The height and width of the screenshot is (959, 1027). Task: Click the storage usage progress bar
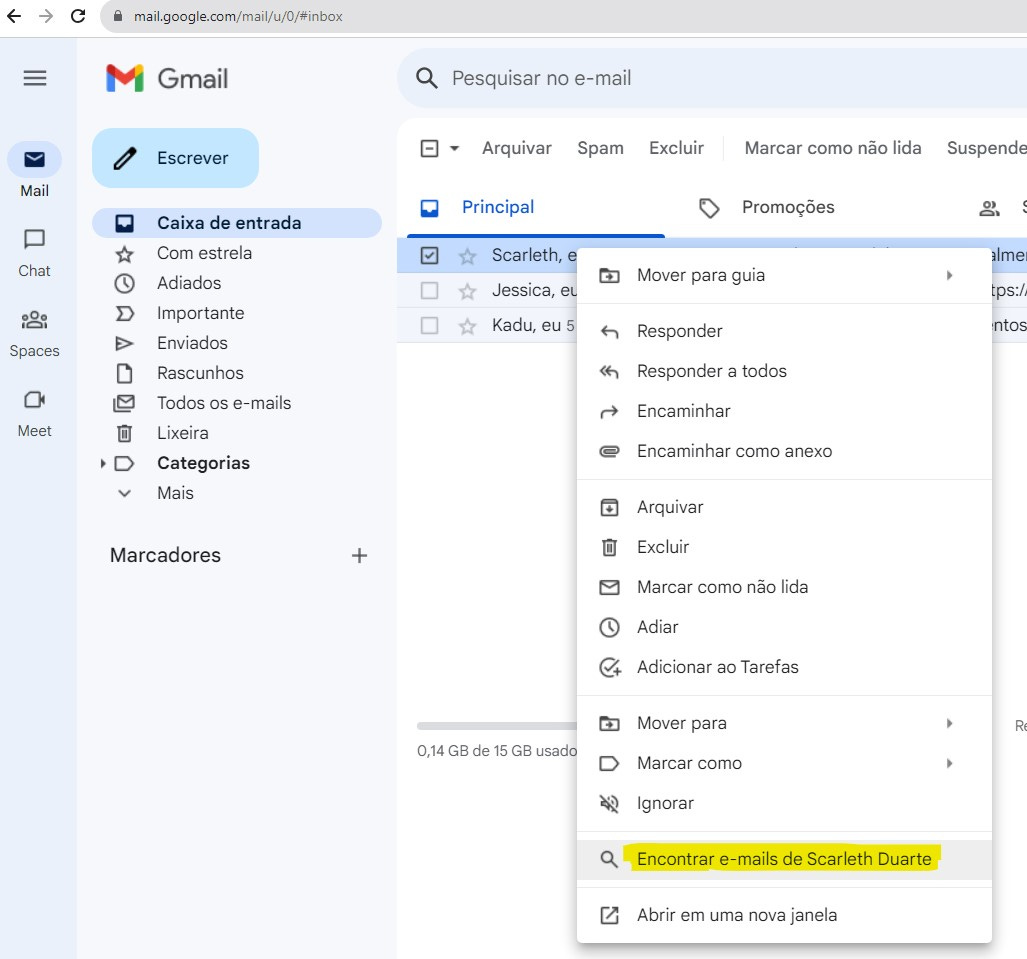click(491, 724)
